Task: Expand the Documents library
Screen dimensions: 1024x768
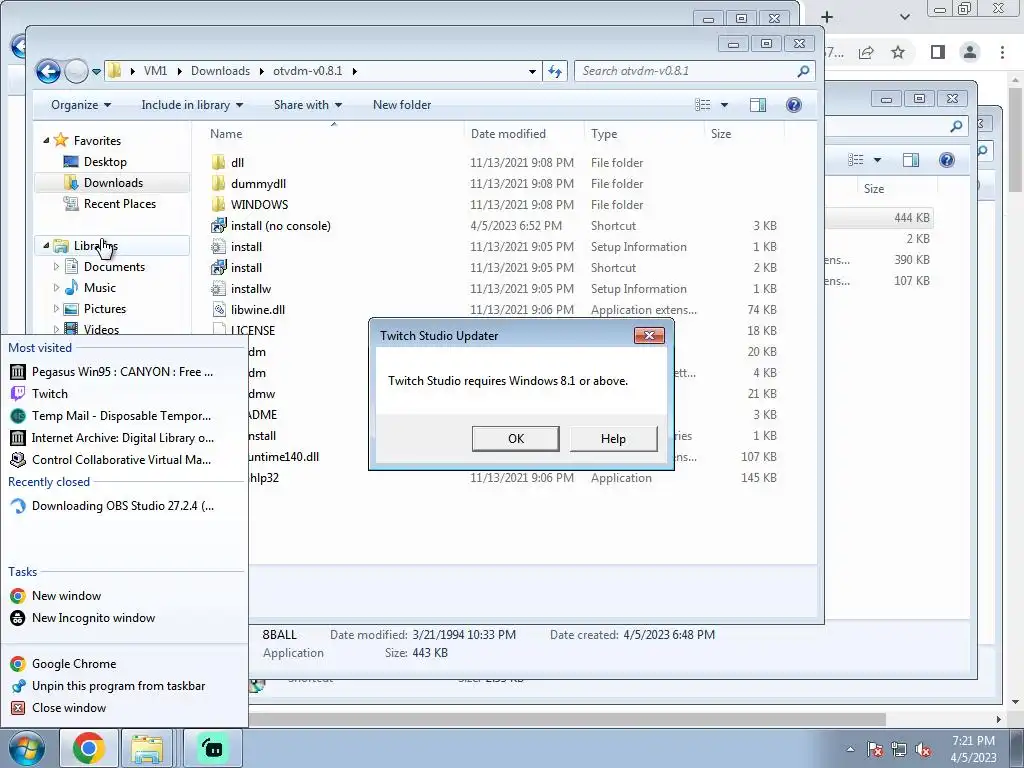Action: tap(56, 266)
